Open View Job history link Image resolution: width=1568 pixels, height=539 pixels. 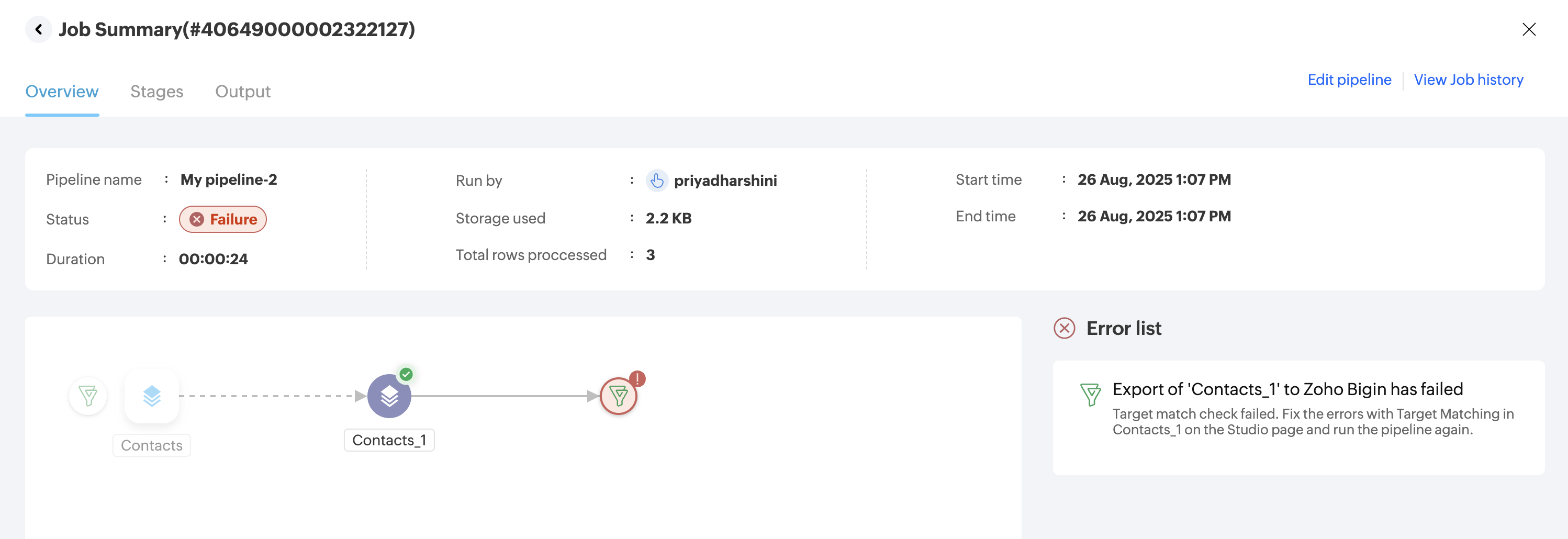1468,80
